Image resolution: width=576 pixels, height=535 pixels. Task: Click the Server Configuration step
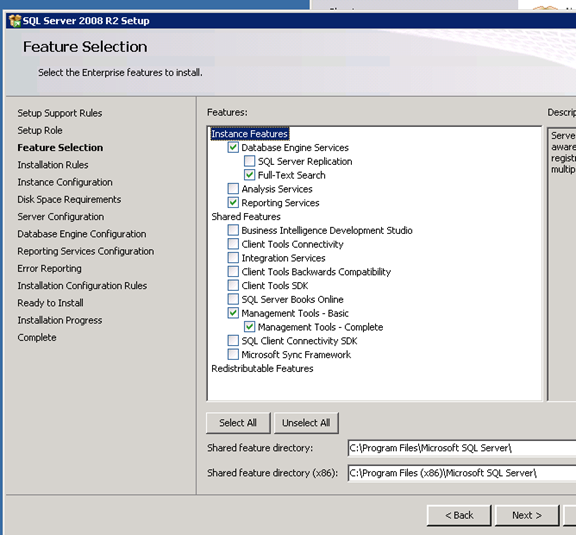click(61, 217)
